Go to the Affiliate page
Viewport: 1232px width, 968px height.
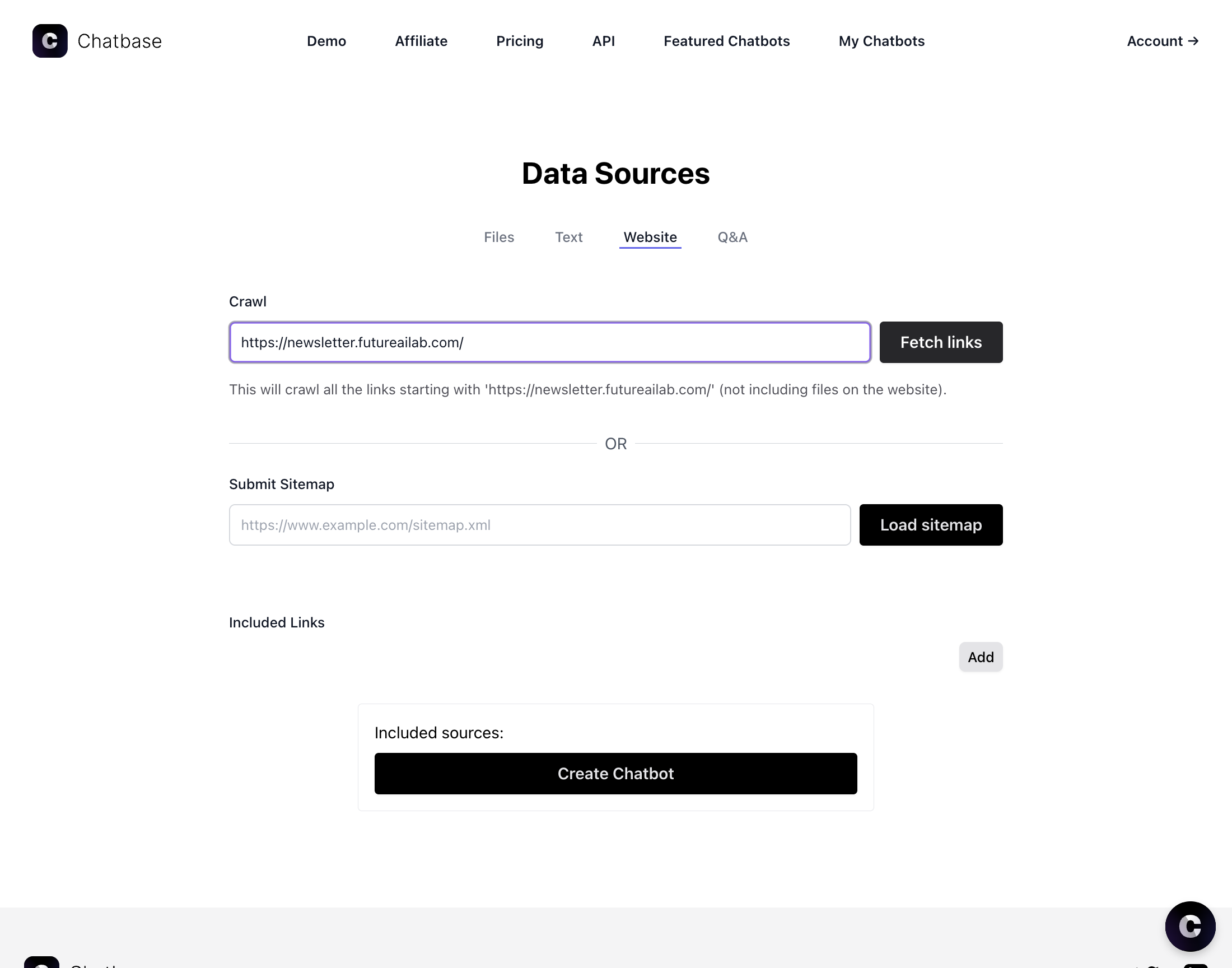421,41
